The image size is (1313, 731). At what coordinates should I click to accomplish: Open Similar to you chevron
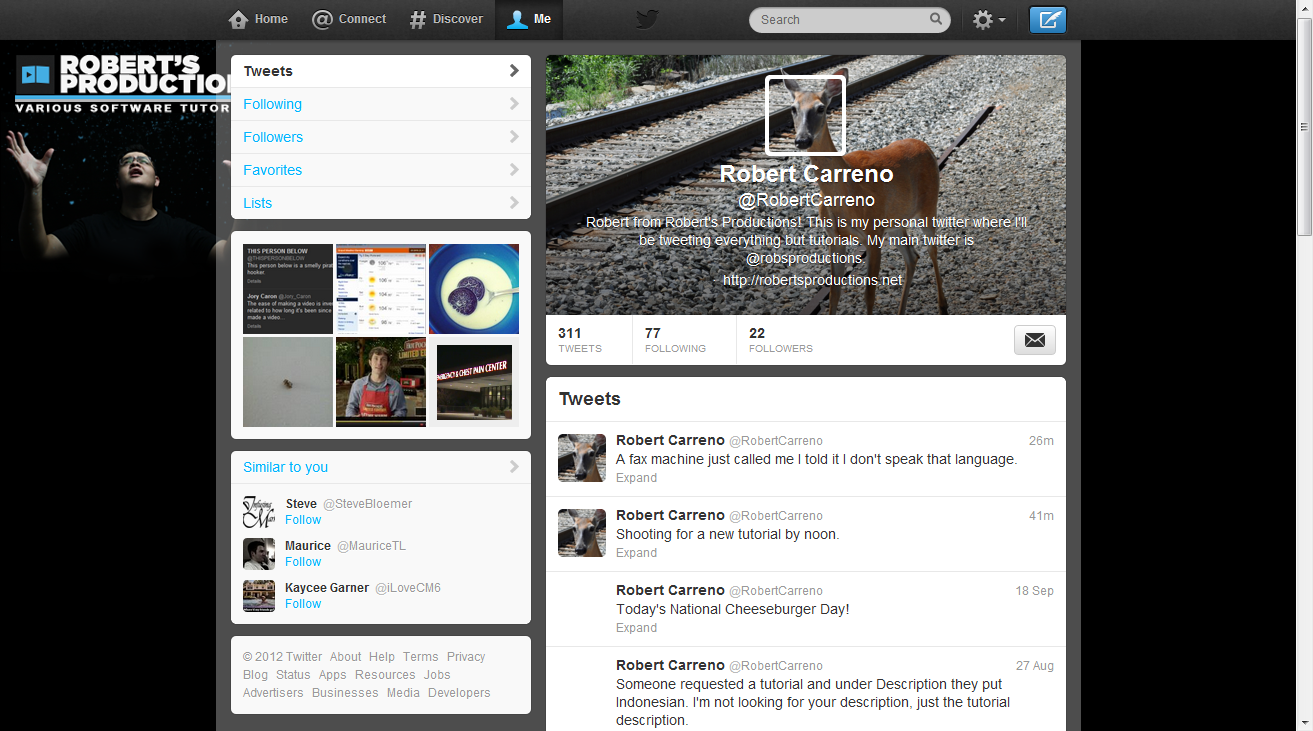[514, 467]
